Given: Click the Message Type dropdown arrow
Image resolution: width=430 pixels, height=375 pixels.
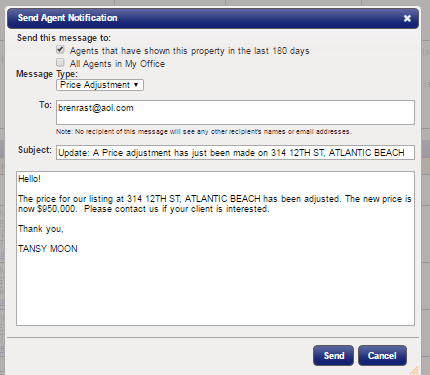Looking at the screenshot, I should point(136,85).
